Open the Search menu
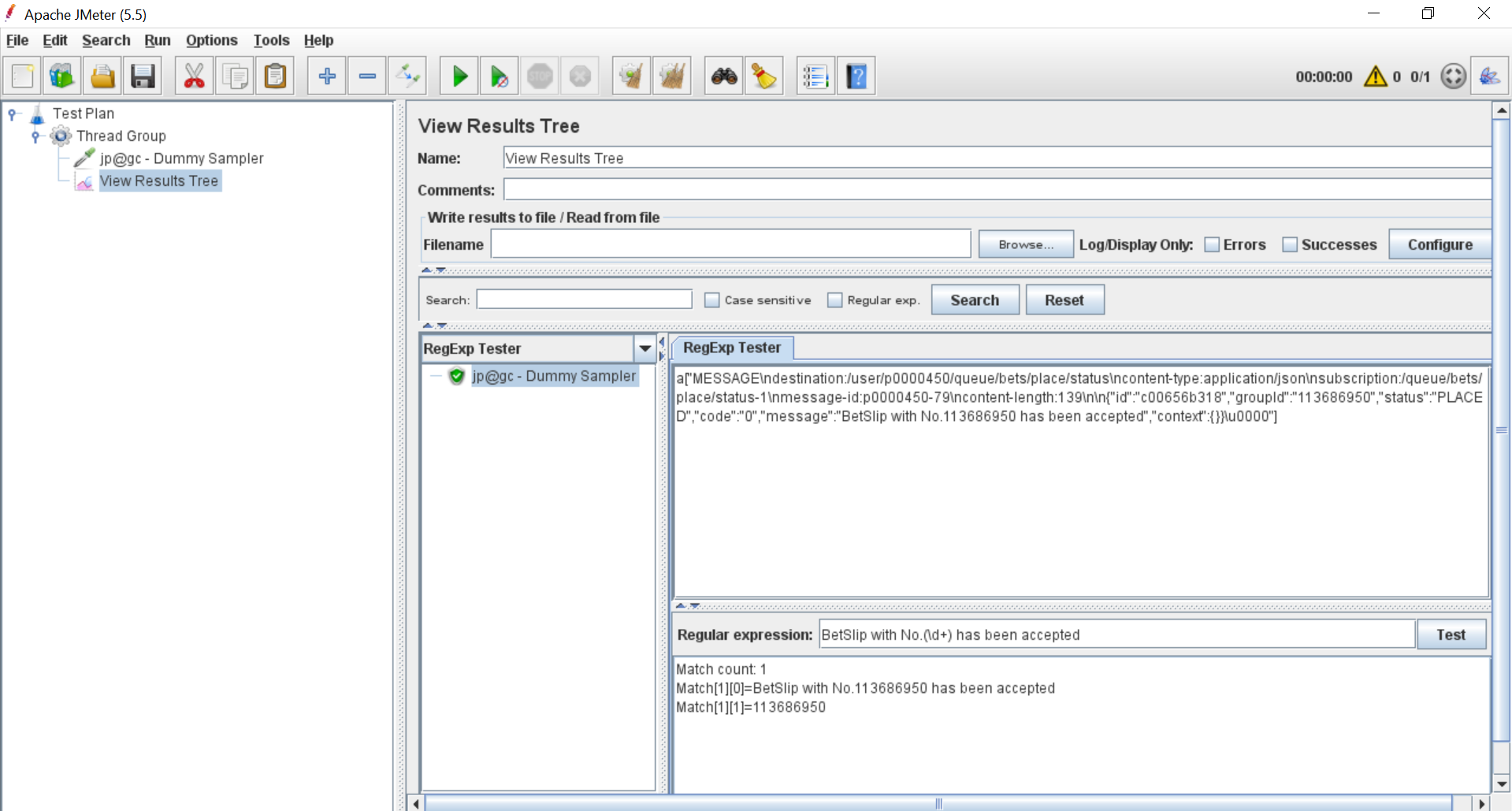Screen dimensions: 1512x811 point(106,40)
